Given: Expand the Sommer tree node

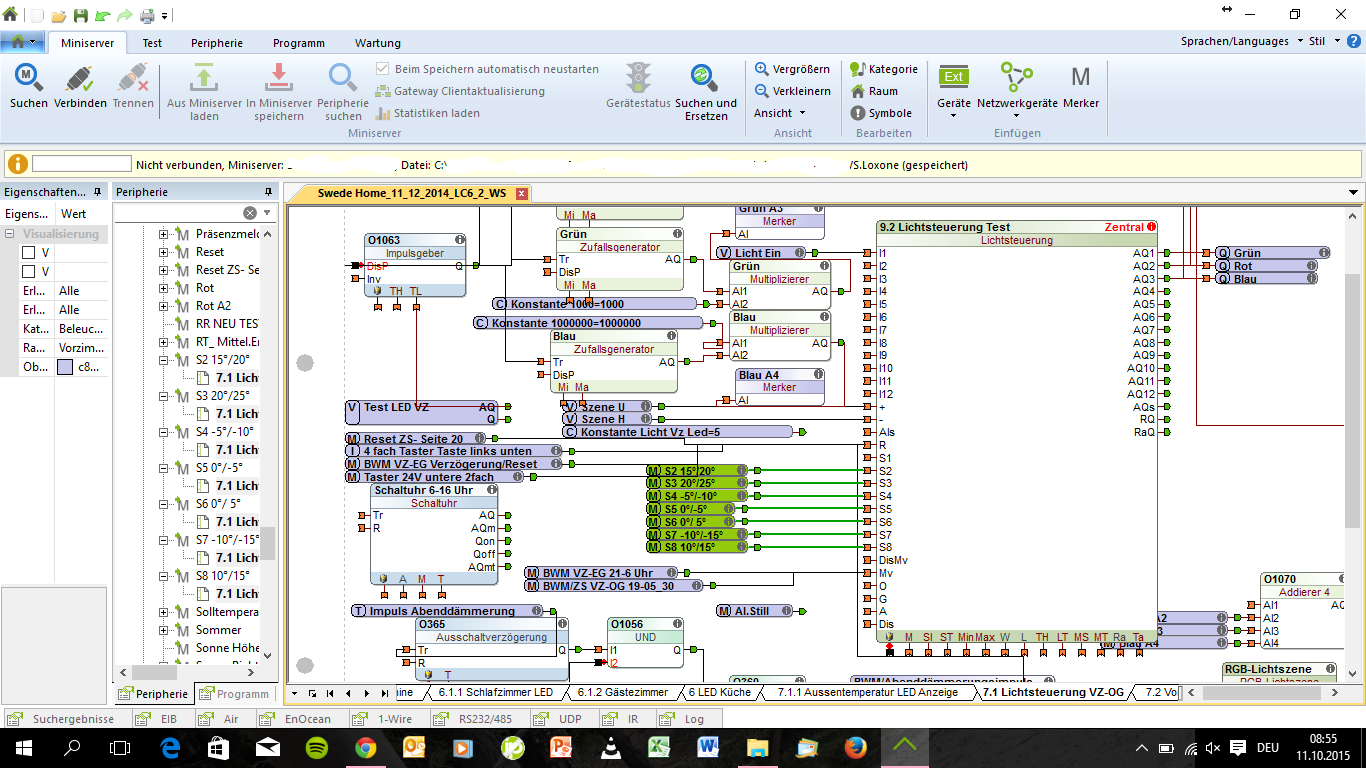Looking at the screenshot, I should [163, 630].
